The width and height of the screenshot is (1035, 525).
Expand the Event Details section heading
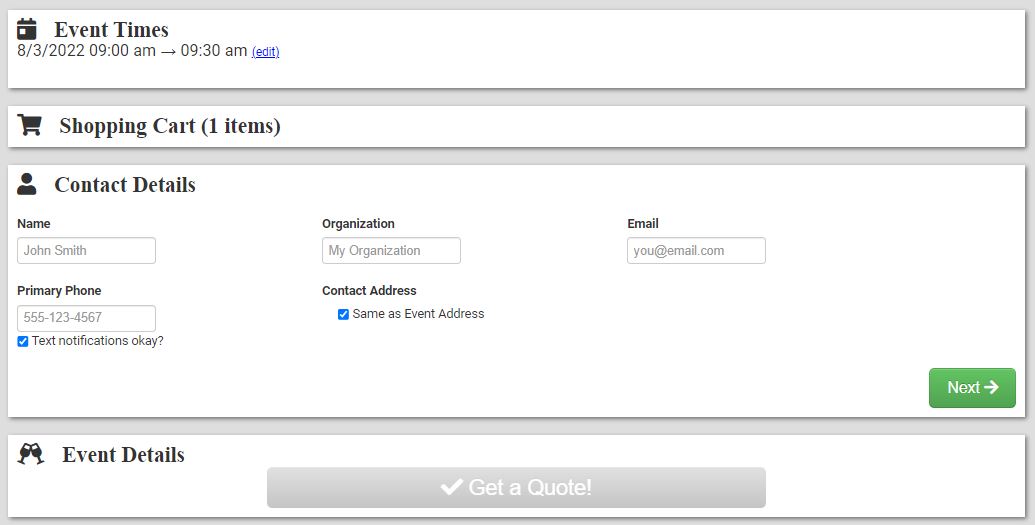123,455
